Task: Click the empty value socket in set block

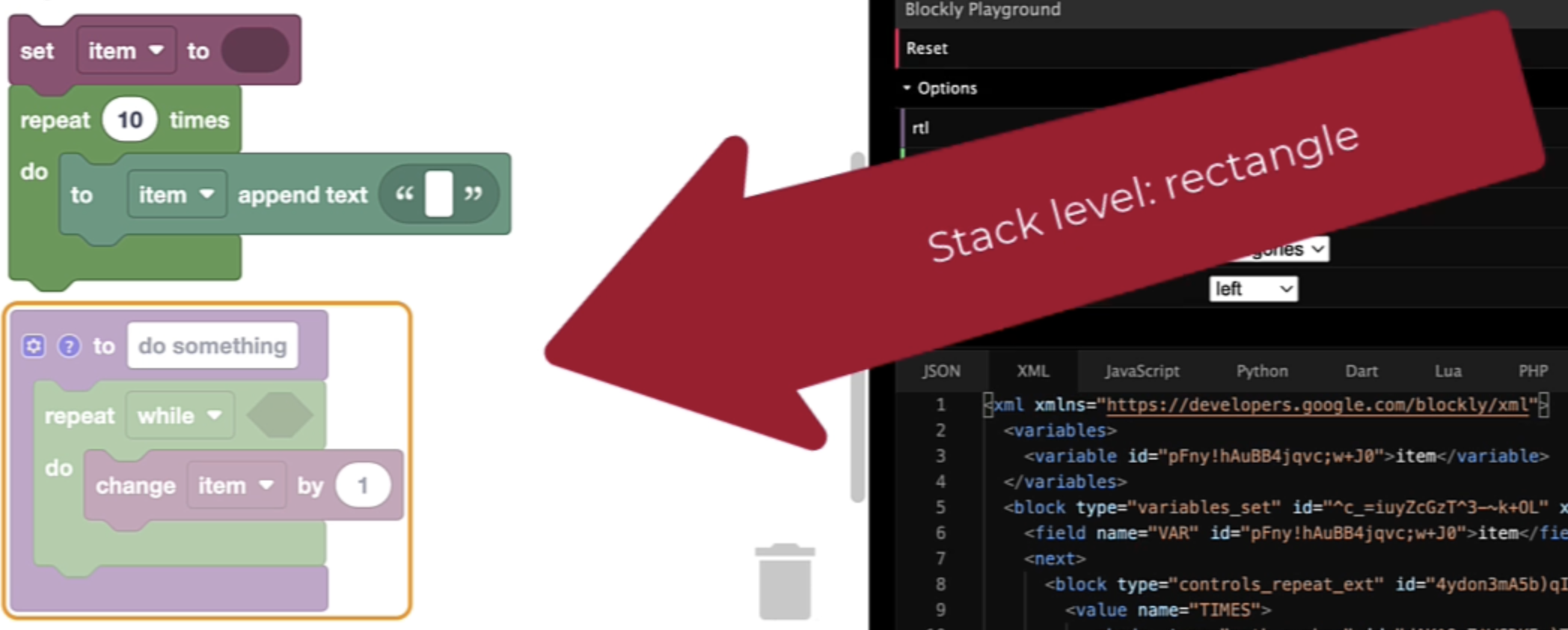Action: click(255, 51)
